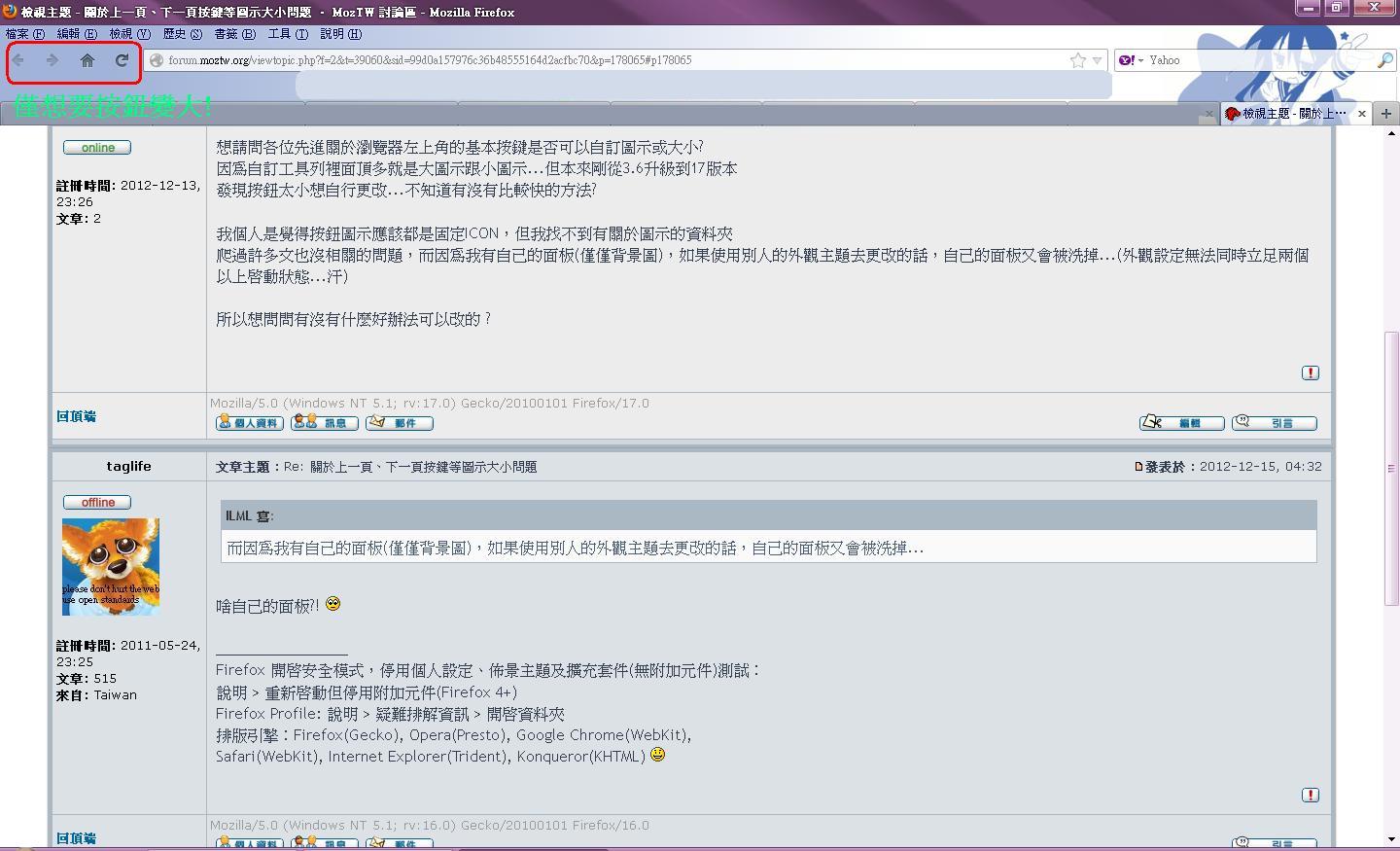Report first post with red exclamation icon

pyautogui.click(x=1310, y=372)
